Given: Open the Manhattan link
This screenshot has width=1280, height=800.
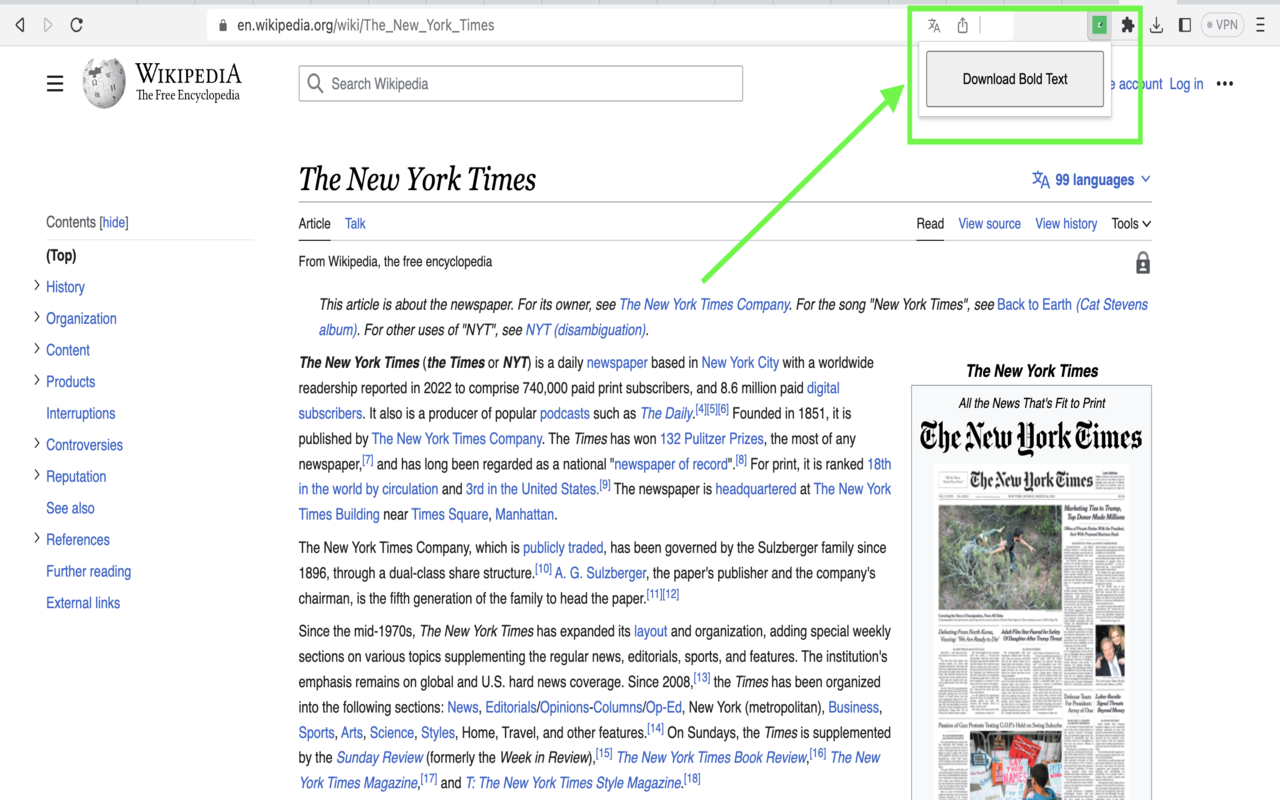Looking at the screenshot, I should pos(525,514).
